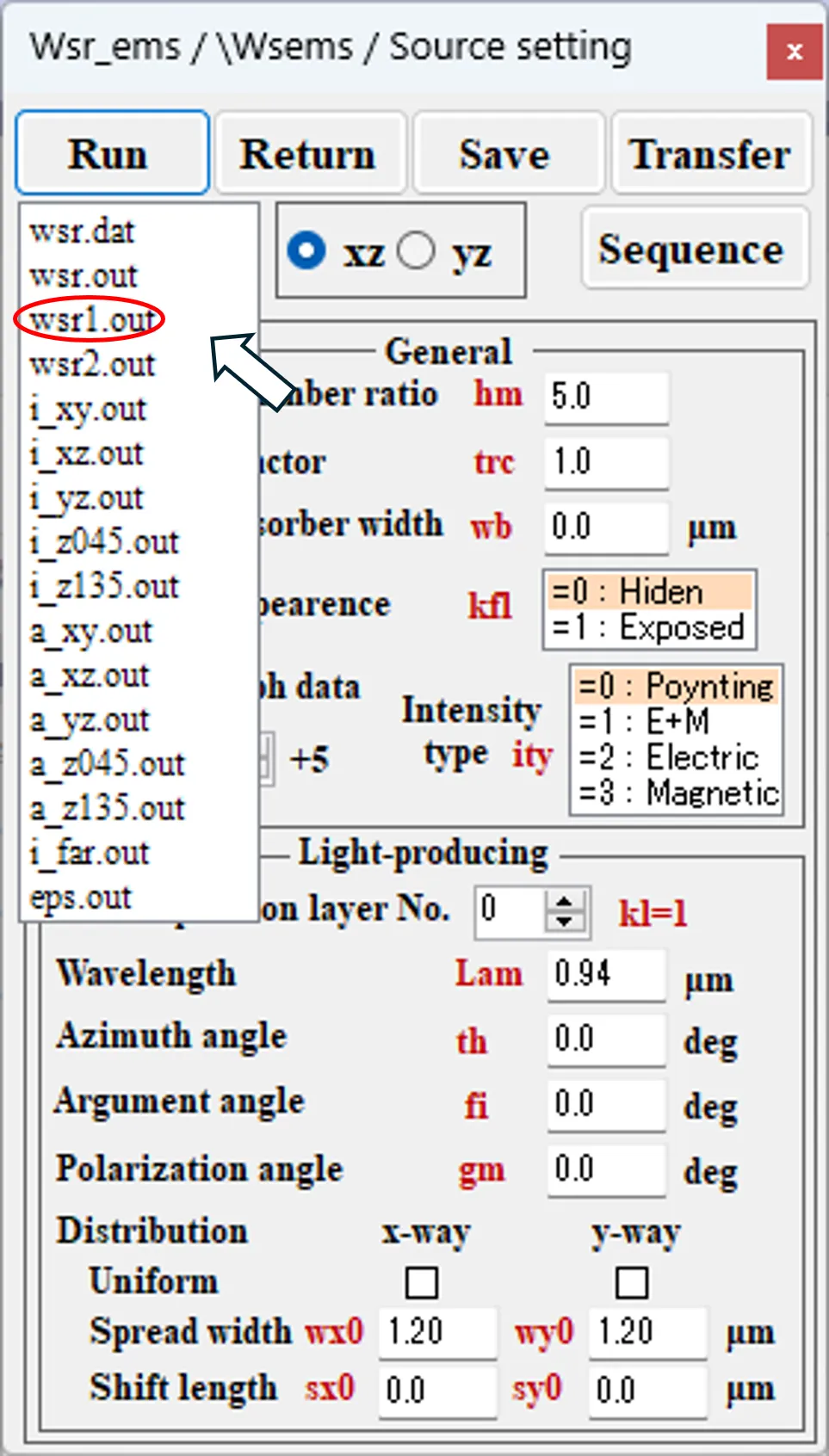The height and width of the screenshot is (1456, 829).
Task: Edit Spread width wx0 field
Action: pyautogui.click(x=437, y=1333)
